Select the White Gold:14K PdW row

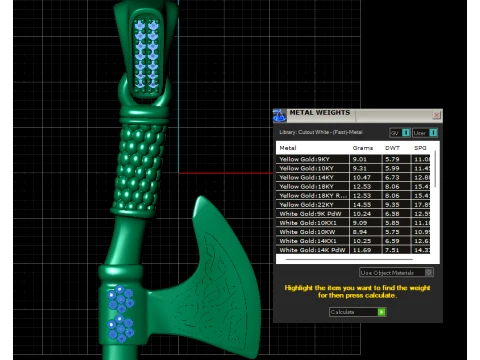tap(353, 250)
